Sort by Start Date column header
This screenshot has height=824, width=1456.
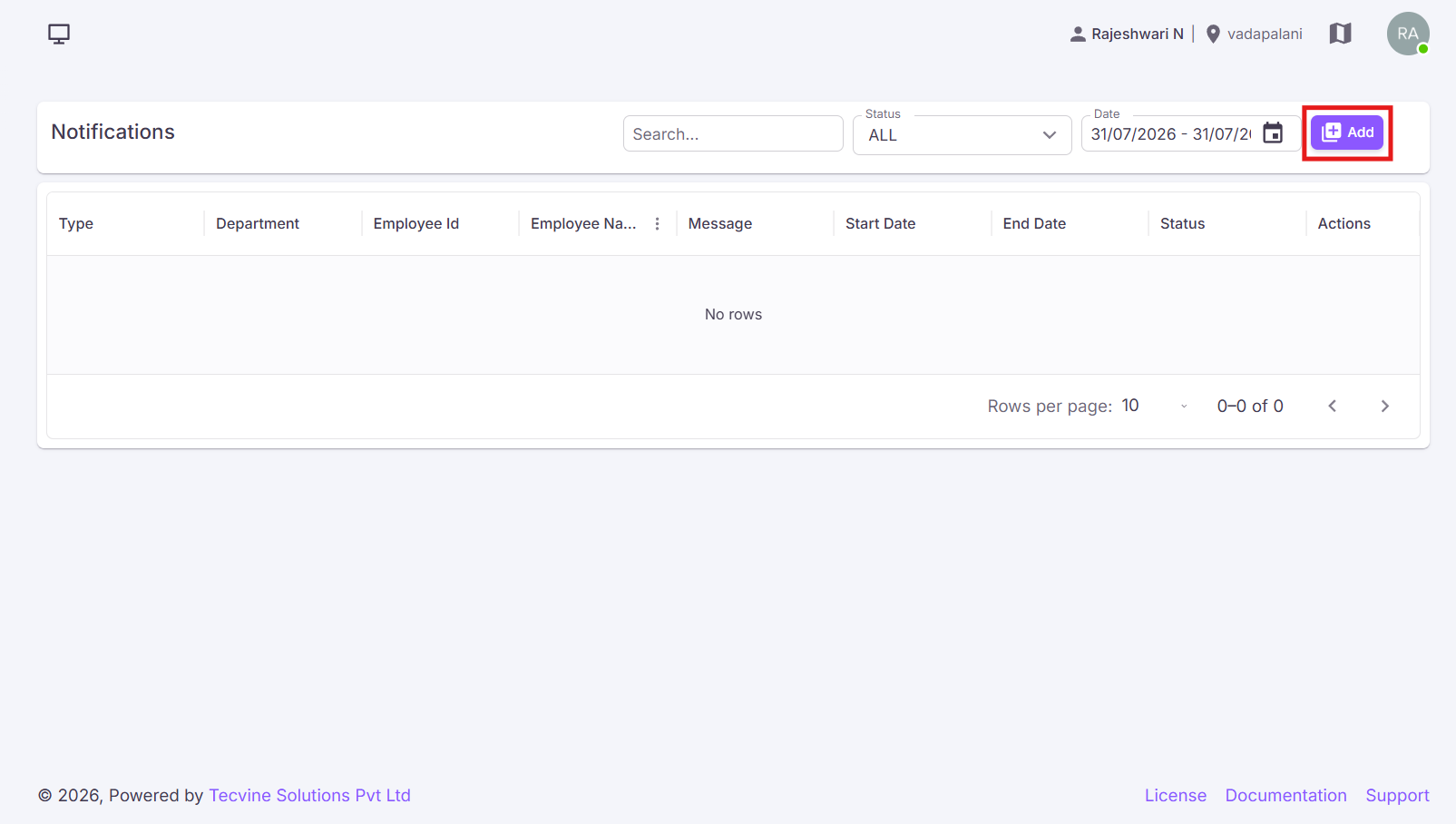point(880,224)
